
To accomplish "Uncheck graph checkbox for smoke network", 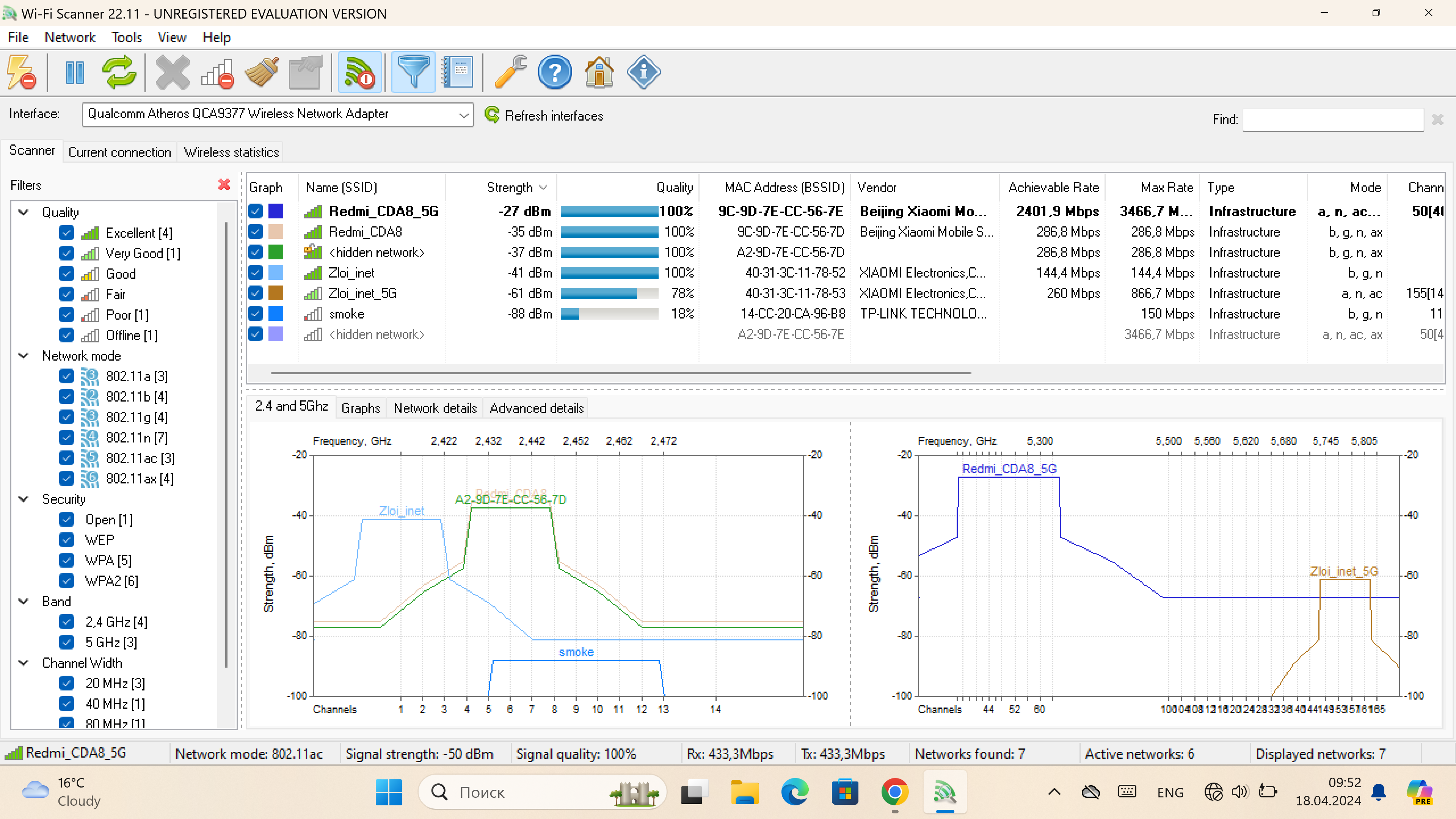I will [x=256, y=314].
